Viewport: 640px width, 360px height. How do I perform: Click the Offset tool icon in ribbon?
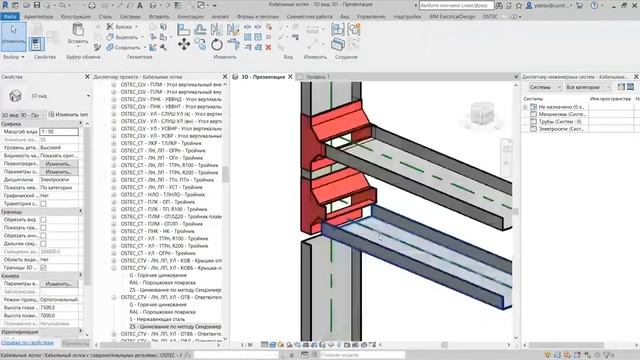coord(200,29)
